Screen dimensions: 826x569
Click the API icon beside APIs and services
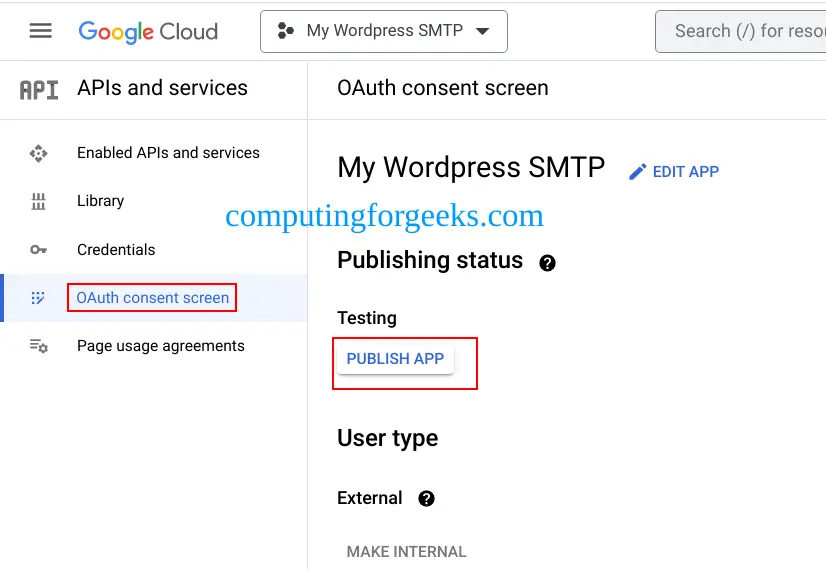click(38, 90)
